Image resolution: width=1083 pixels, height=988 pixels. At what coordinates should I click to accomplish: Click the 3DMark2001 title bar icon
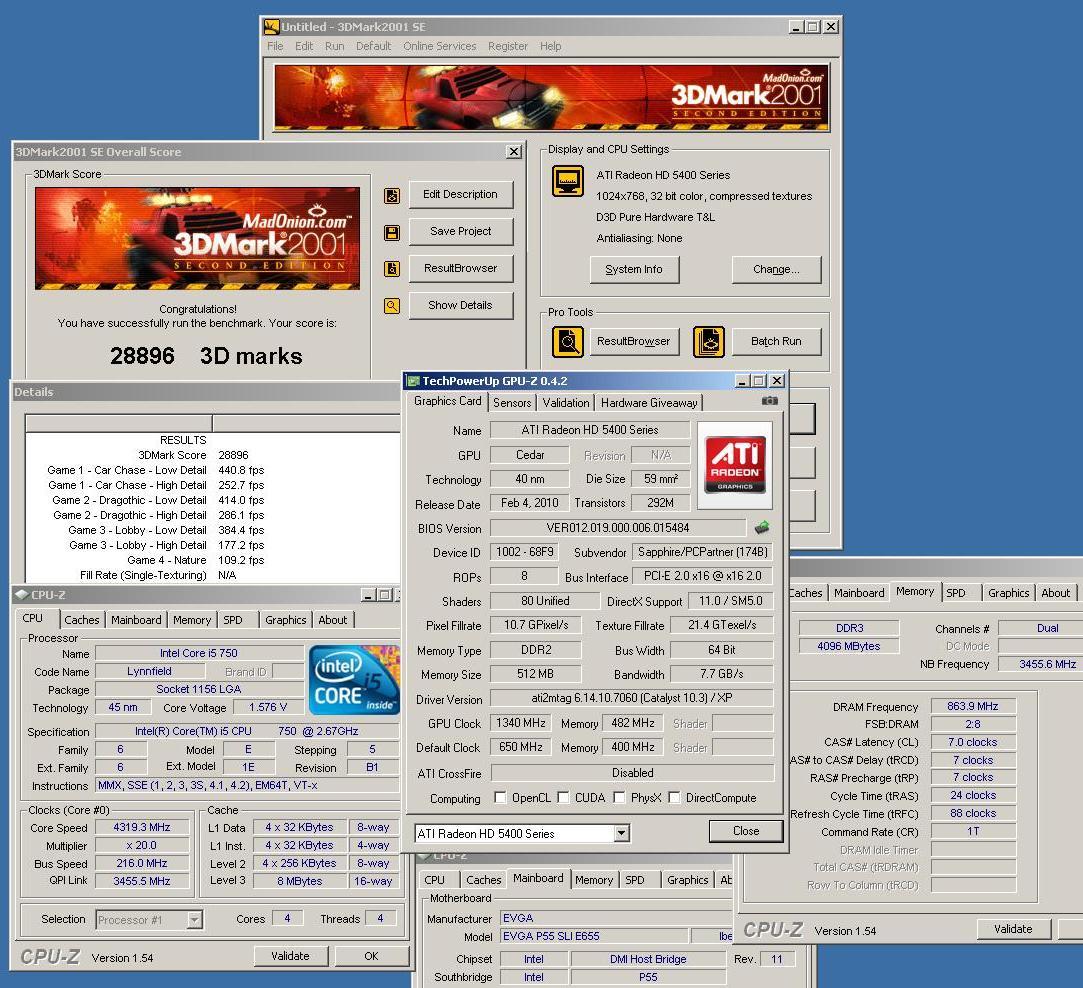point(271,27)
